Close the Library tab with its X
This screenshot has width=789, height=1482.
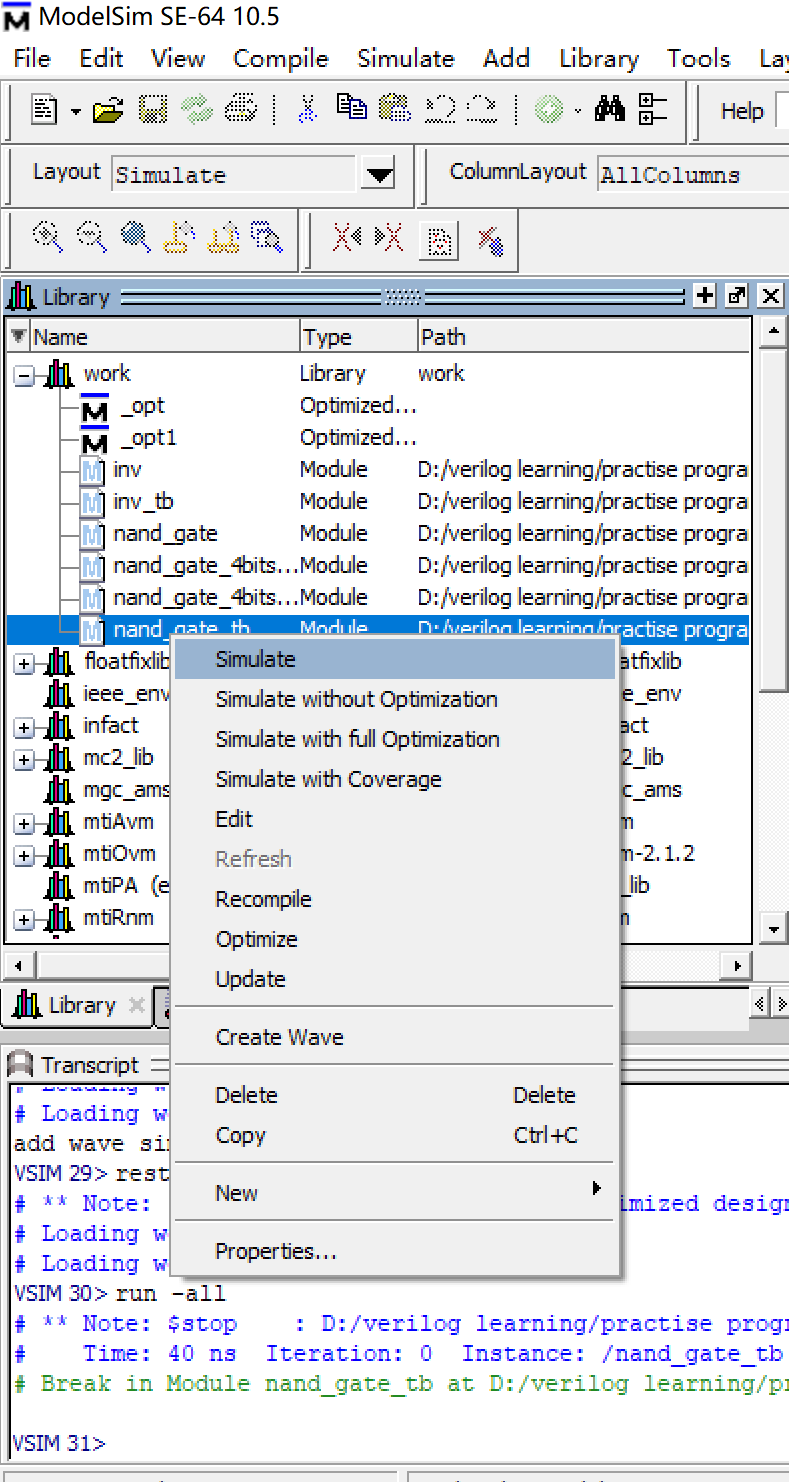click(x=137, y=1006)
